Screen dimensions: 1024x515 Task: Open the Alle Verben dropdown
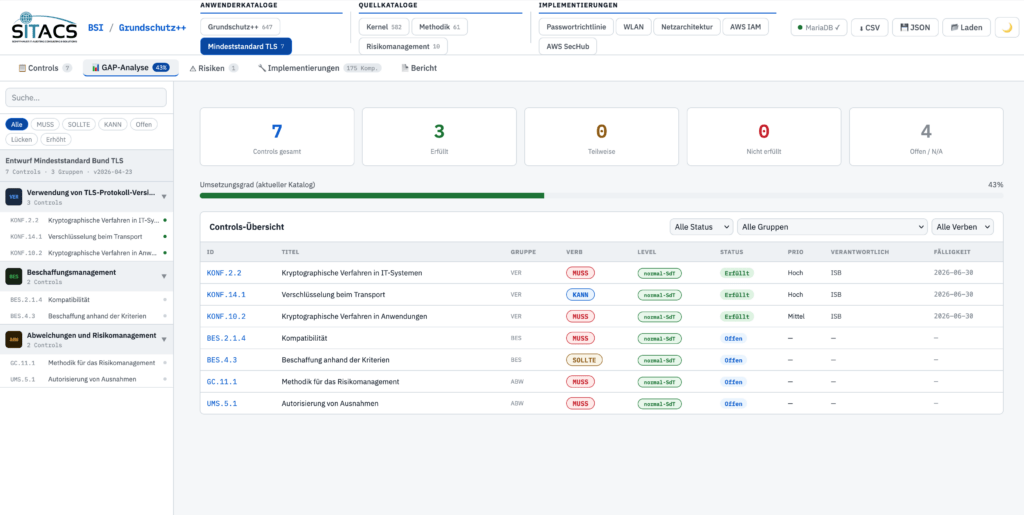click(x=963, y=226)
